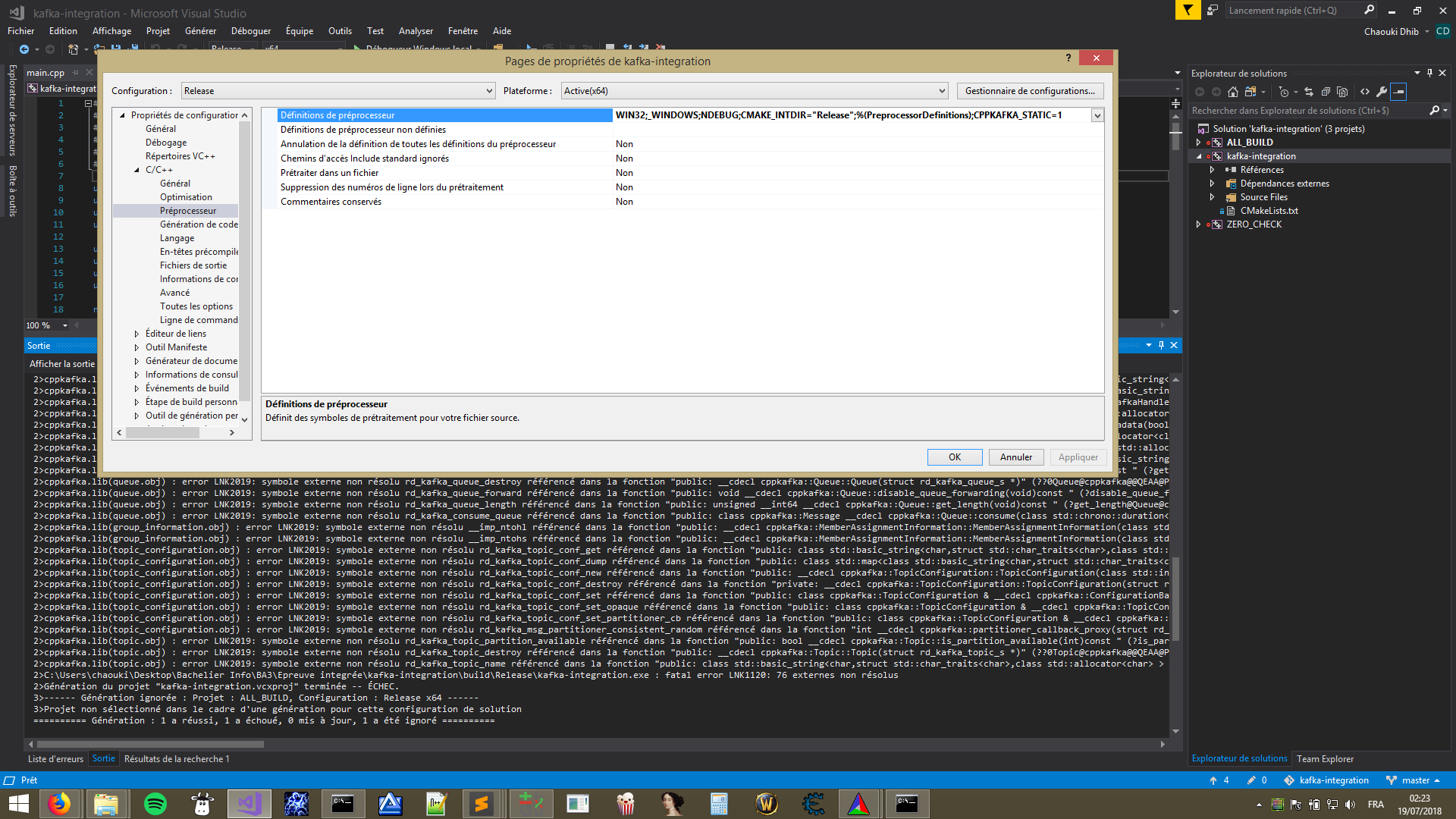This screenshot has height=819, width=1456.
Task: Select Génération de code tree item
Action: tap(199, 224)
